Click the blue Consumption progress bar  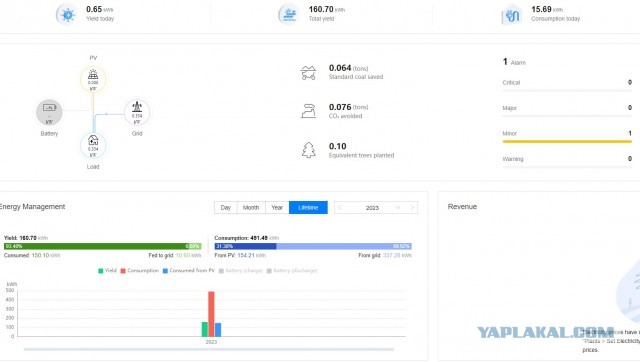tap(313, 246)
